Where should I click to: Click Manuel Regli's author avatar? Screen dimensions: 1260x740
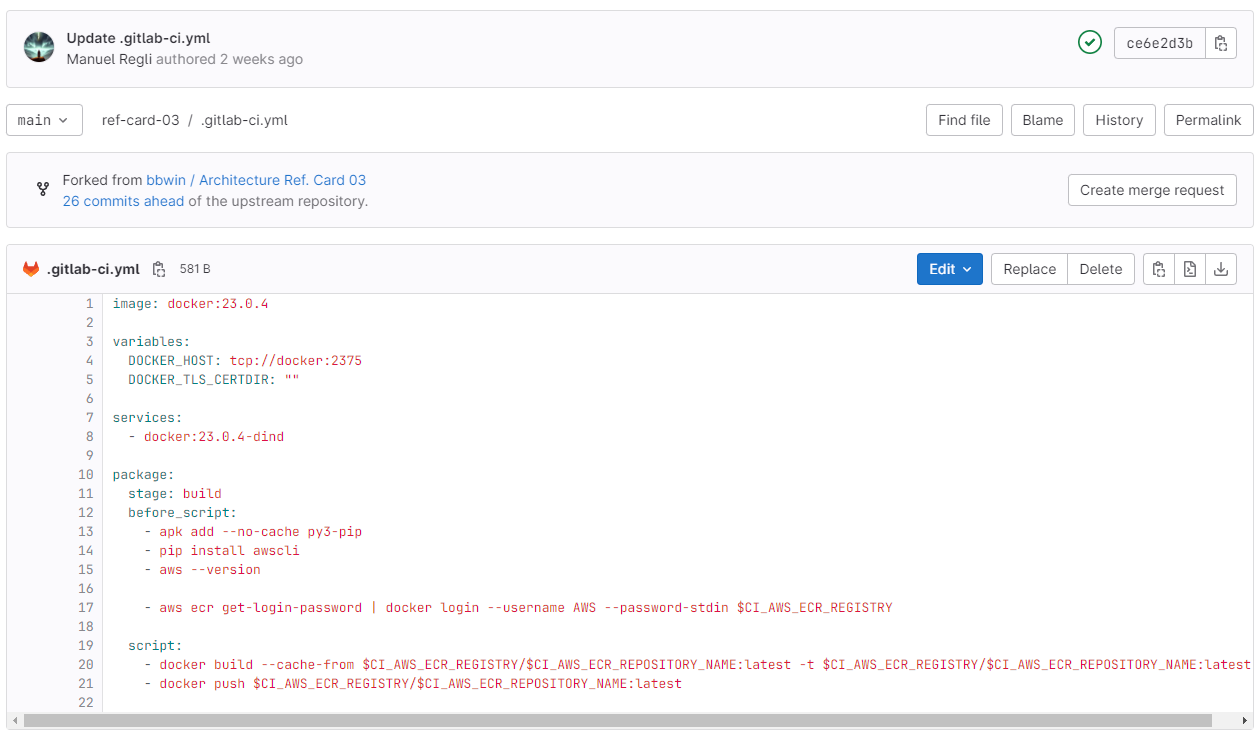click(x=39, y=48)
